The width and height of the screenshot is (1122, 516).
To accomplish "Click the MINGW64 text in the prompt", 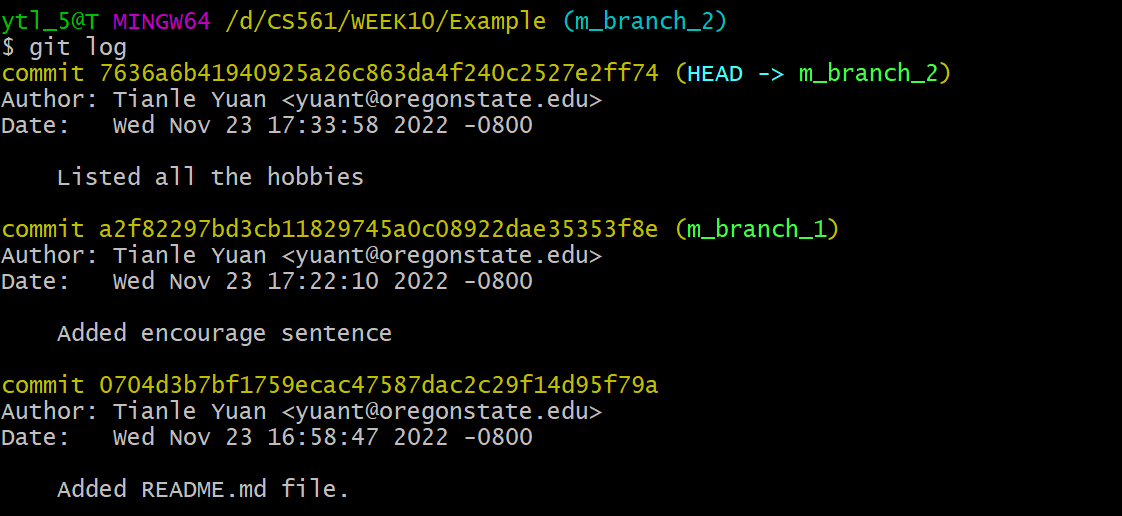I will [162, 21].
